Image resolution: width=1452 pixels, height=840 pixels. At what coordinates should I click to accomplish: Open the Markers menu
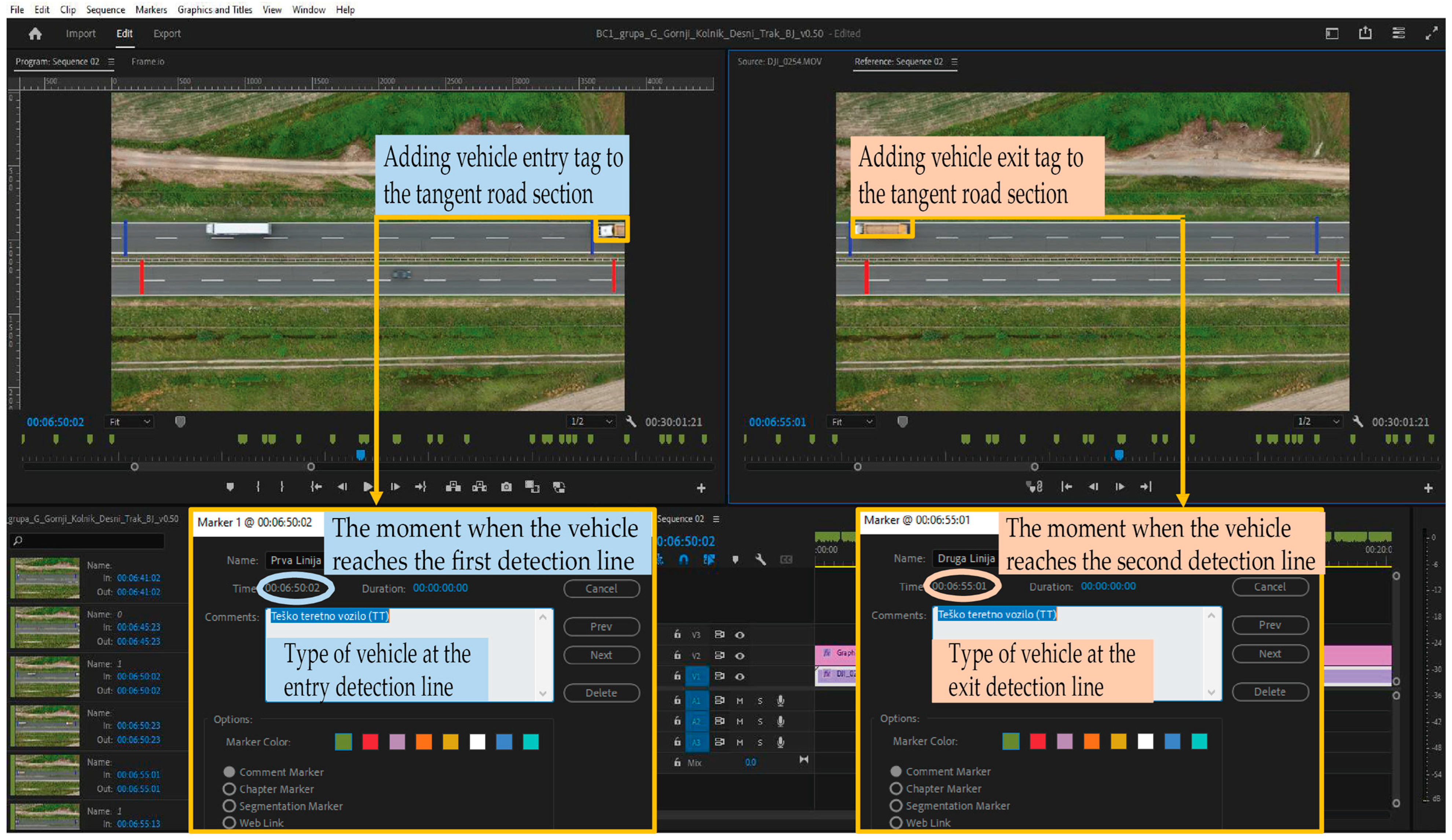click(x=151, y=9)
